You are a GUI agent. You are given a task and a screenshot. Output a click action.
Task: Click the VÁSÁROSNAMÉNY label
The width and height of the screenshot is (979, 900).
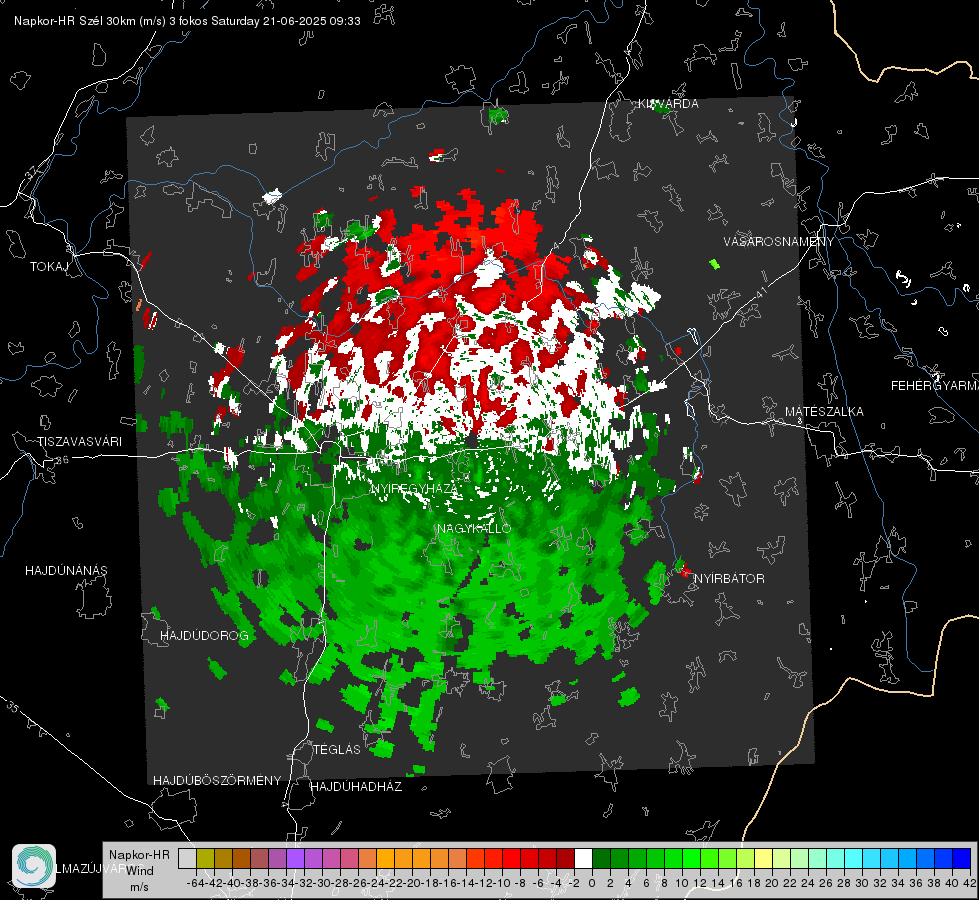click(779, 242)
